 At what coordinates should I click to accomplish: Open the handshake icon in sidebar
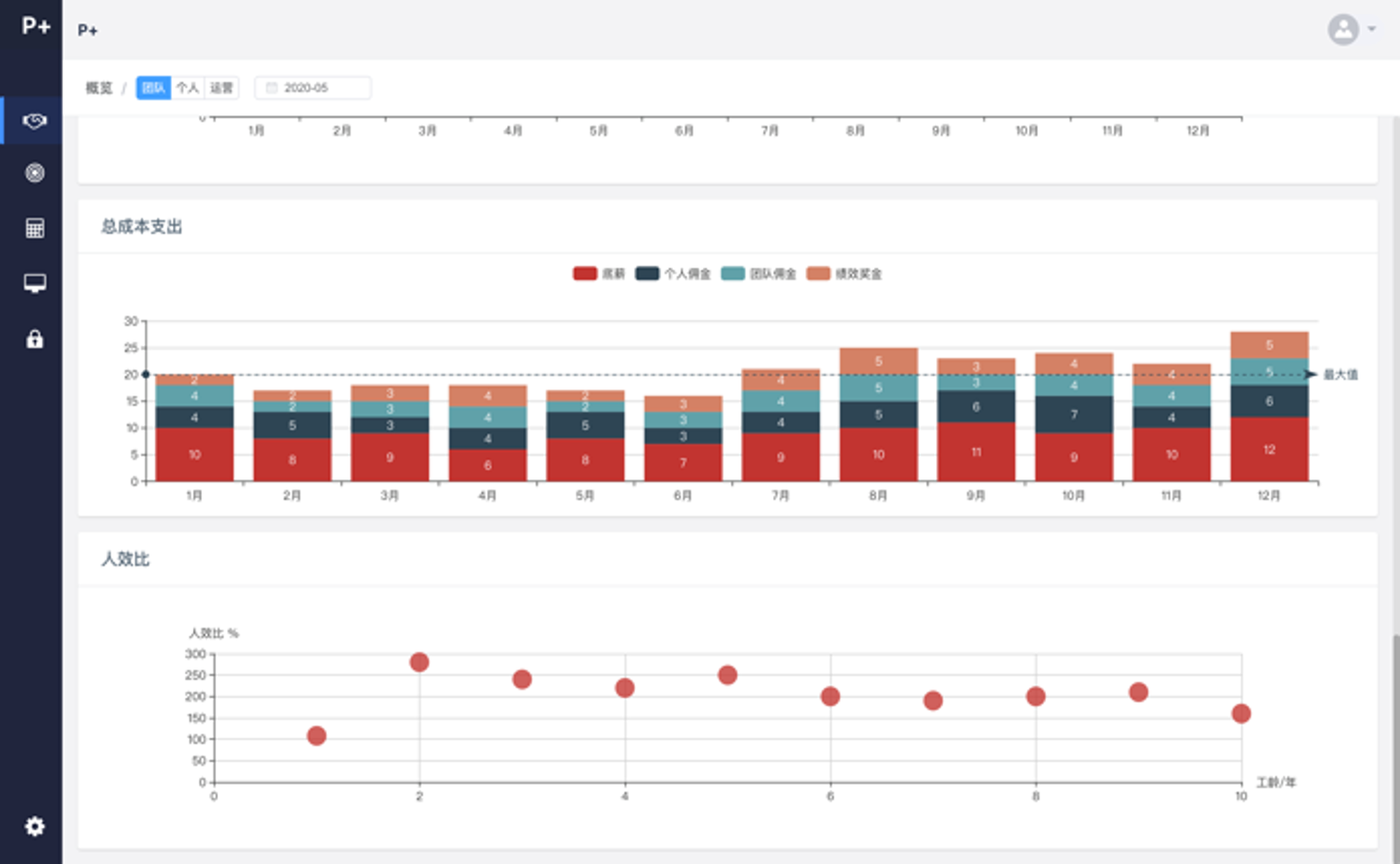coord(34,121)
